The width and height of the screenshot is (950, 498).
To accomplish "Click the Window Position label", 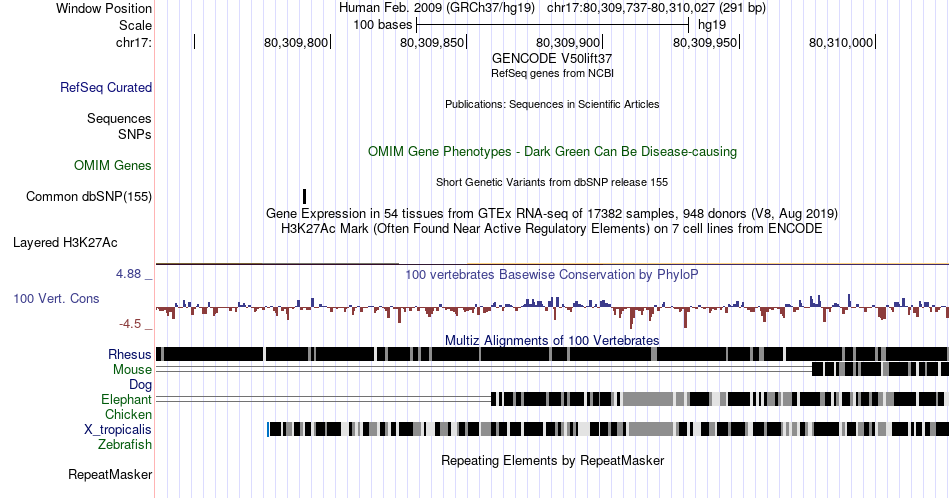I will 104,8.
